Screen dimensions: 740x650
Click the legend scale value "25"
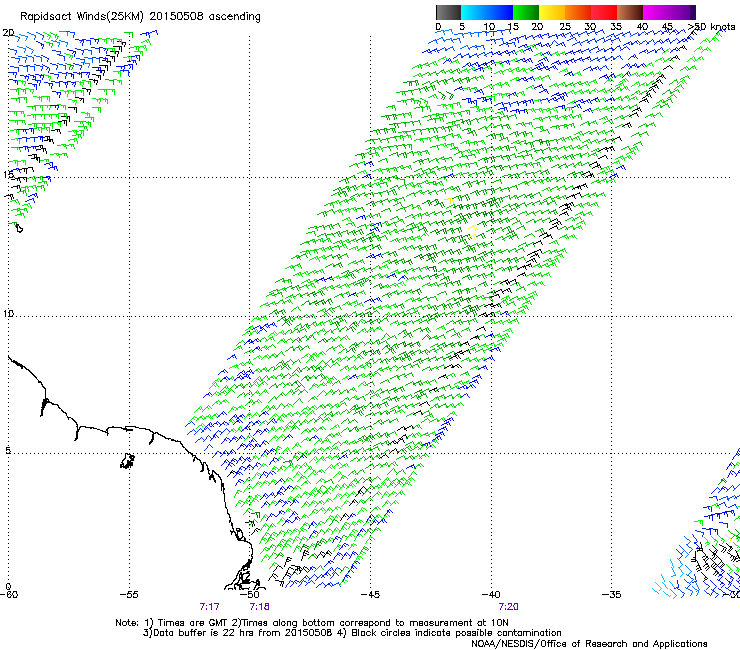pos(565,27)
